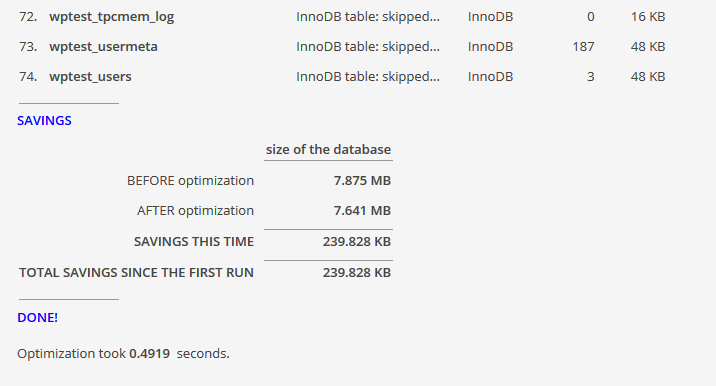Click the 187 row count for wptest_usermeta
The image size is (716, 386).
(583, 47)
